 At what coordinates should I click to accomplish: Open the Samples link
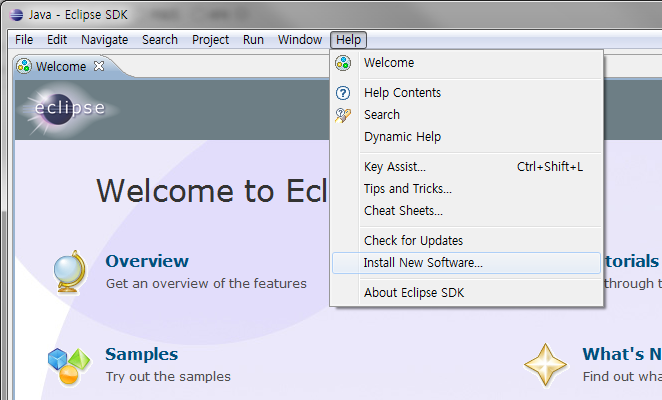tap(141, 354)
